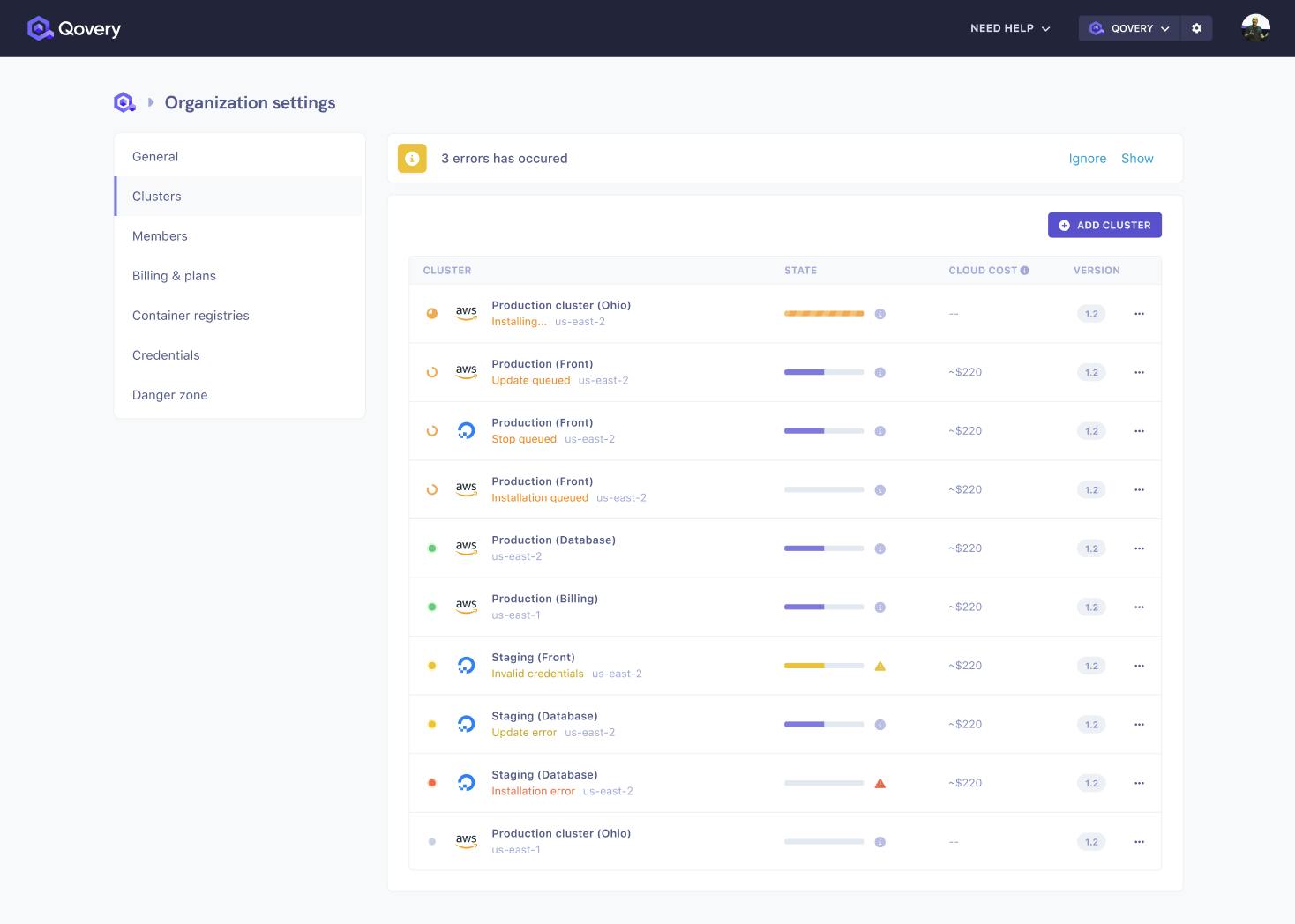
Task: Click 'Installation error' status text
Action: coord(533,791)
